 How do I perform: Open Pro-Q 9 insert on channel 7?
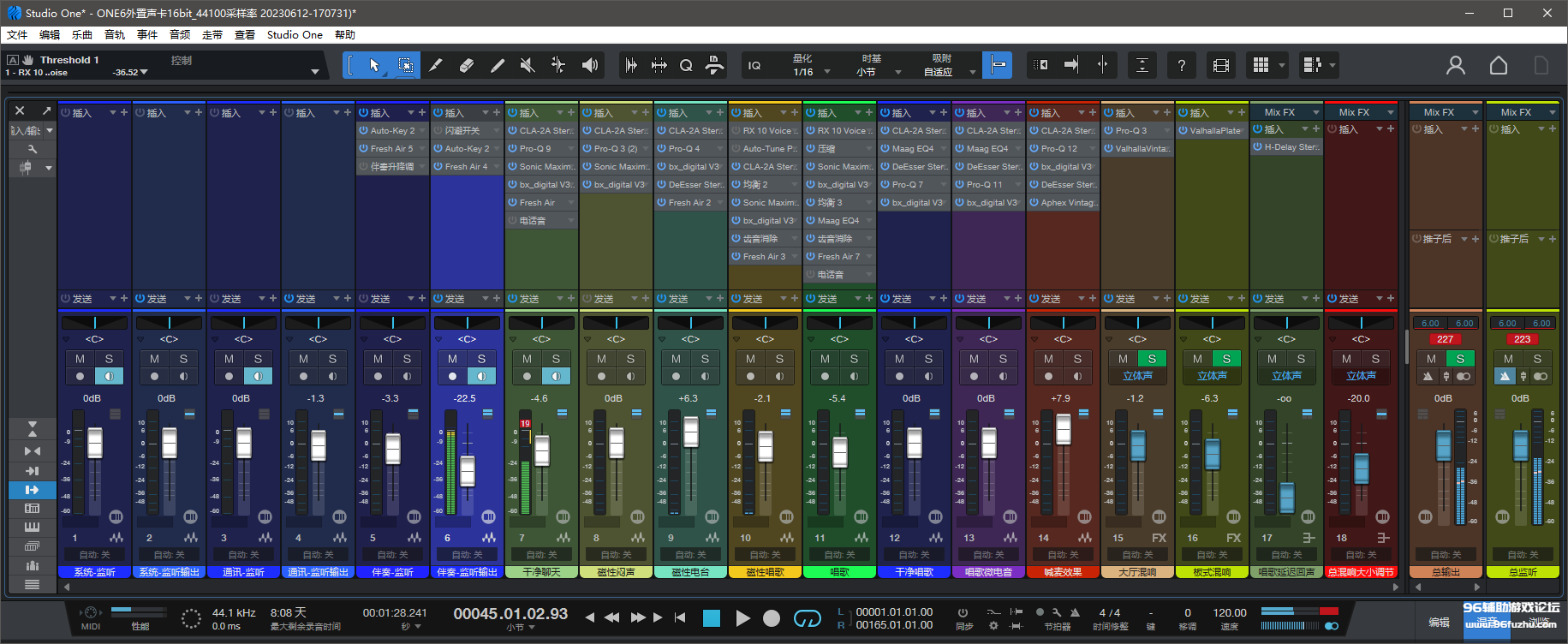[541, 149]
